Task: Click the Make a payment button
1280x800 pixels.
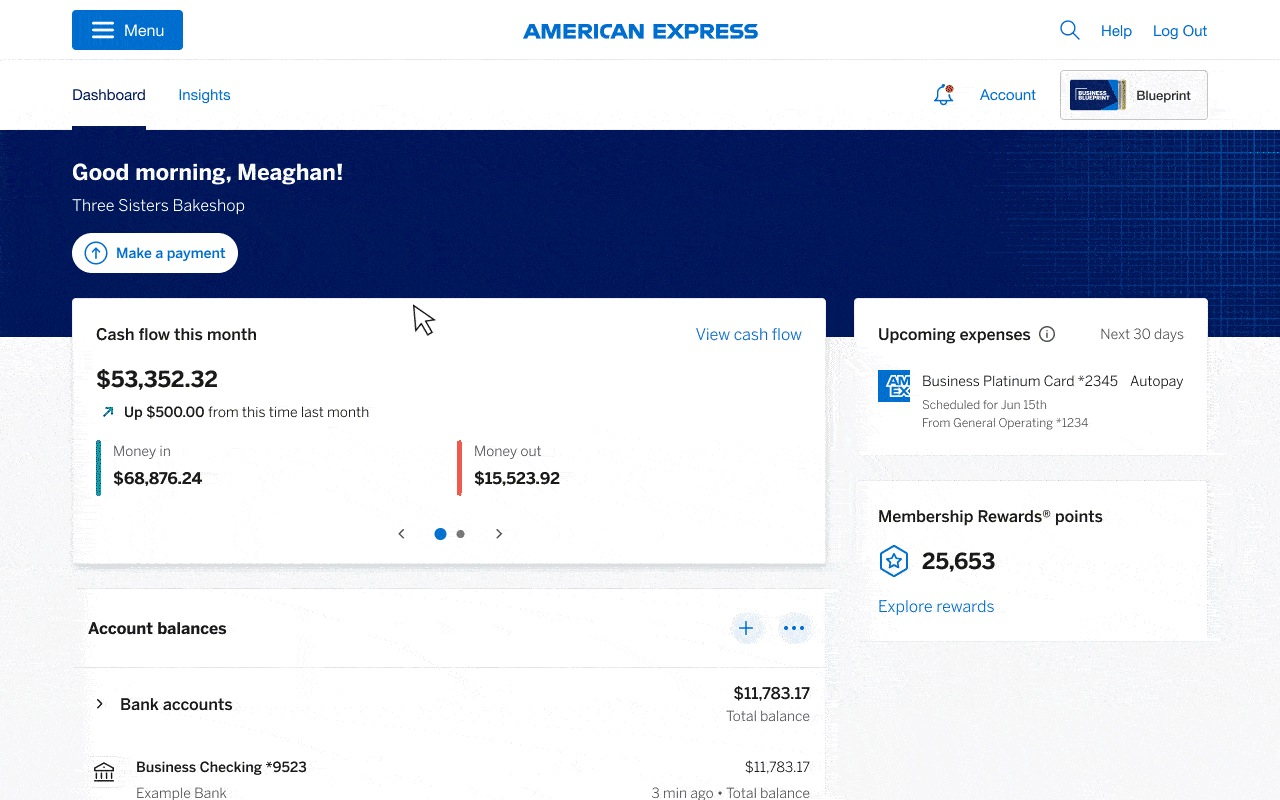Action: 155,253
